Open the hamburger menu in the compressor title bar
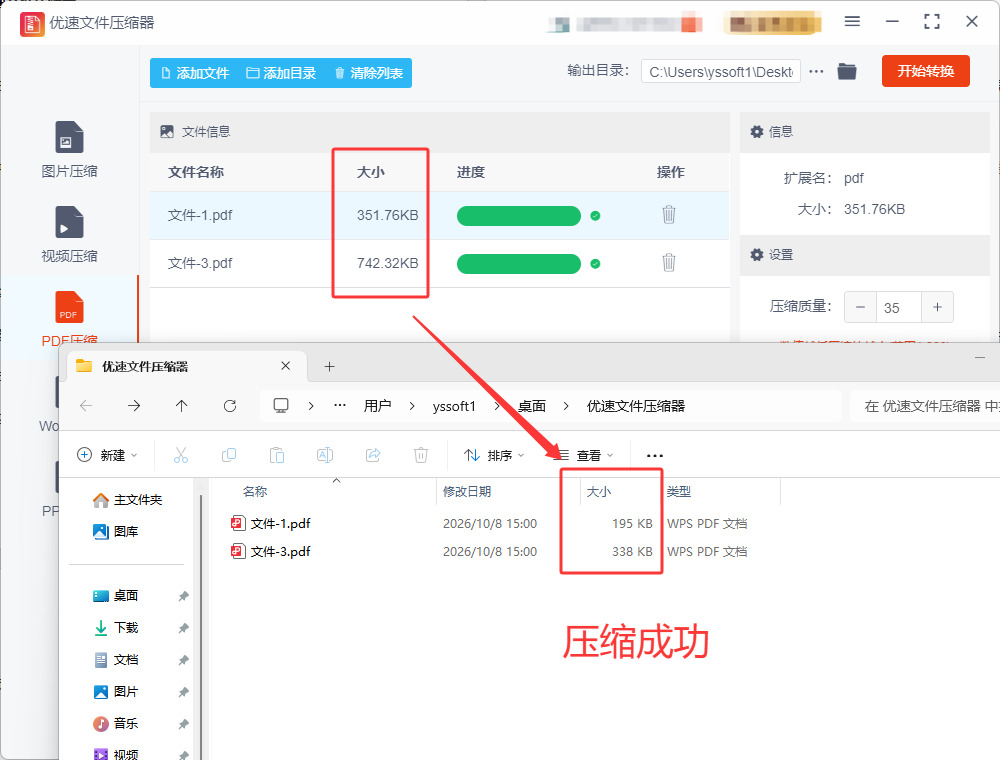This screenshot has height=760, width=1000. [852, 22]
